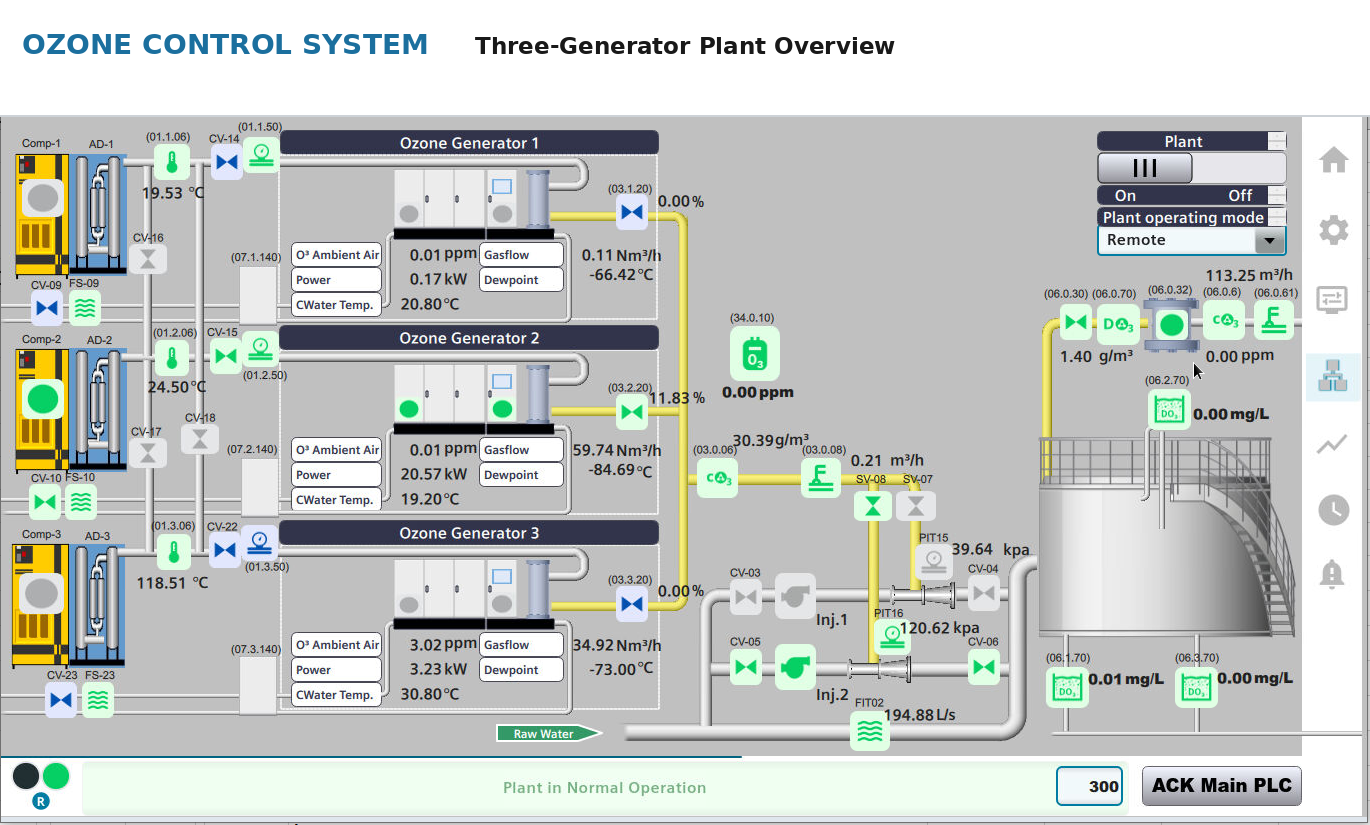The height and width of the screenshot is (825, 1370).
Task: Open flow switch FS-09 icon
Action: (85, 308)
